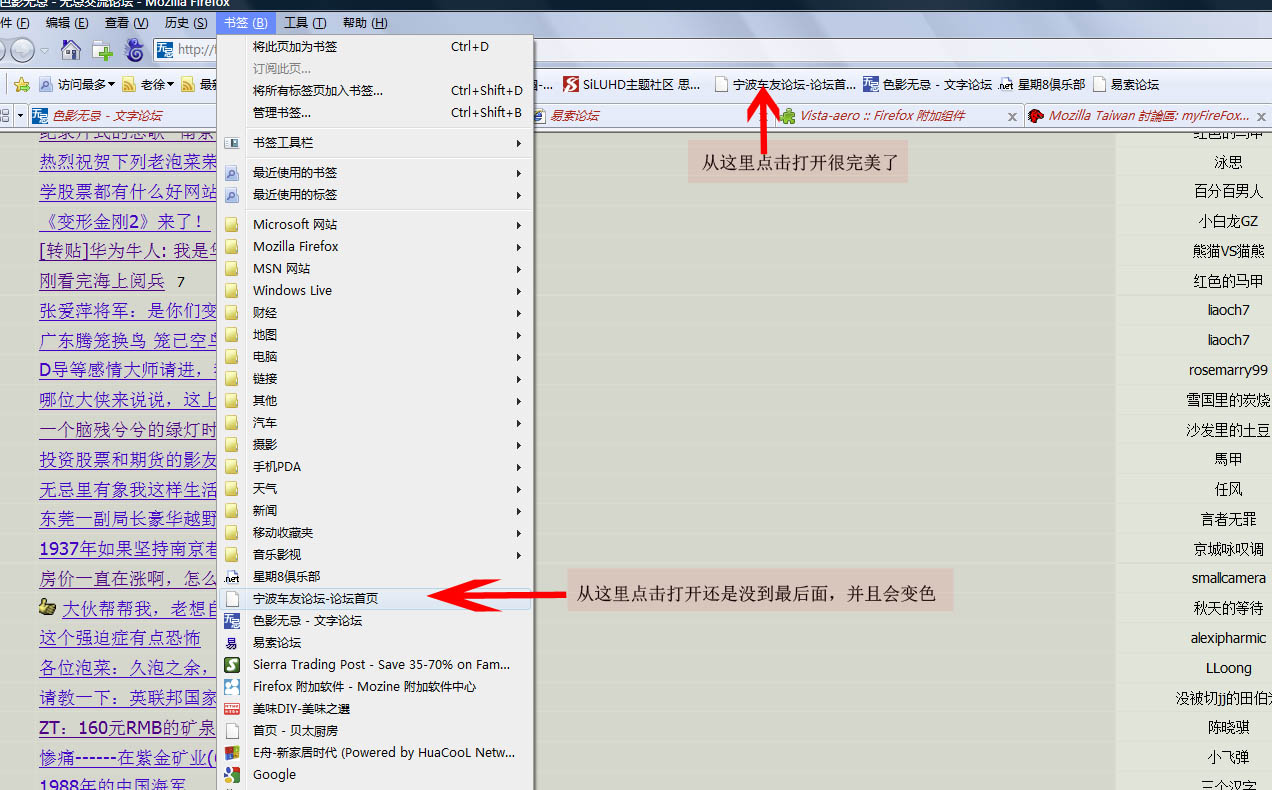Close the Vista-aero tab
The width and height of the screenshot is (1272, 790).
(1012, 117)
